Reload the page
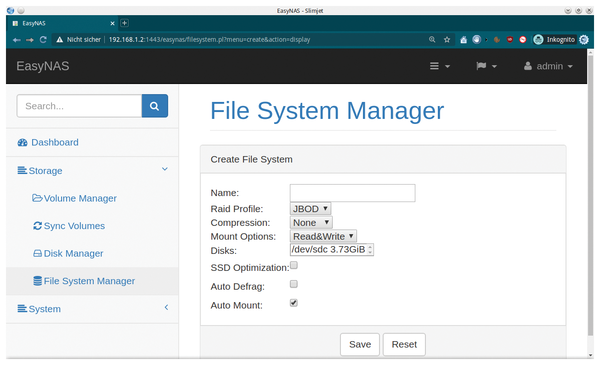Viewport: 600px width, 365px height. [43, 39]
